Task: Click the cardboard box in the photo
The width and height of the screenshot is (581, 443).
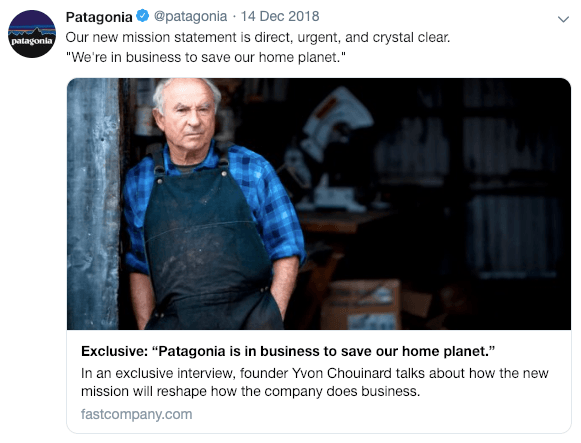Action: tap(361, 304)
